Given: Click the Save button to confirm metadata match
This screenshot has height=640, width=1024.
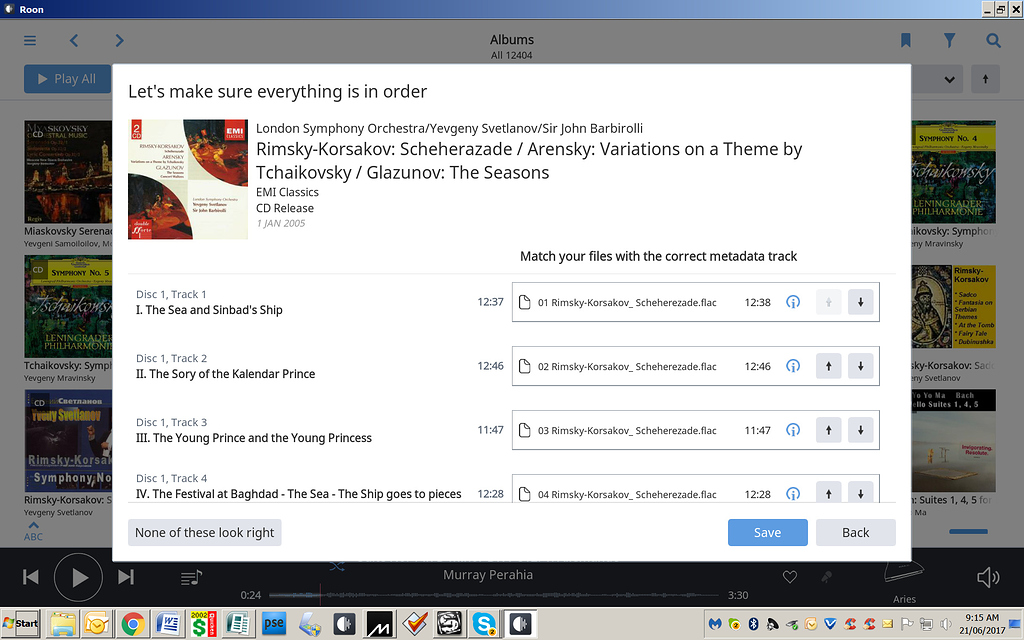Looking at the screenshot, I should click(767, 532).
